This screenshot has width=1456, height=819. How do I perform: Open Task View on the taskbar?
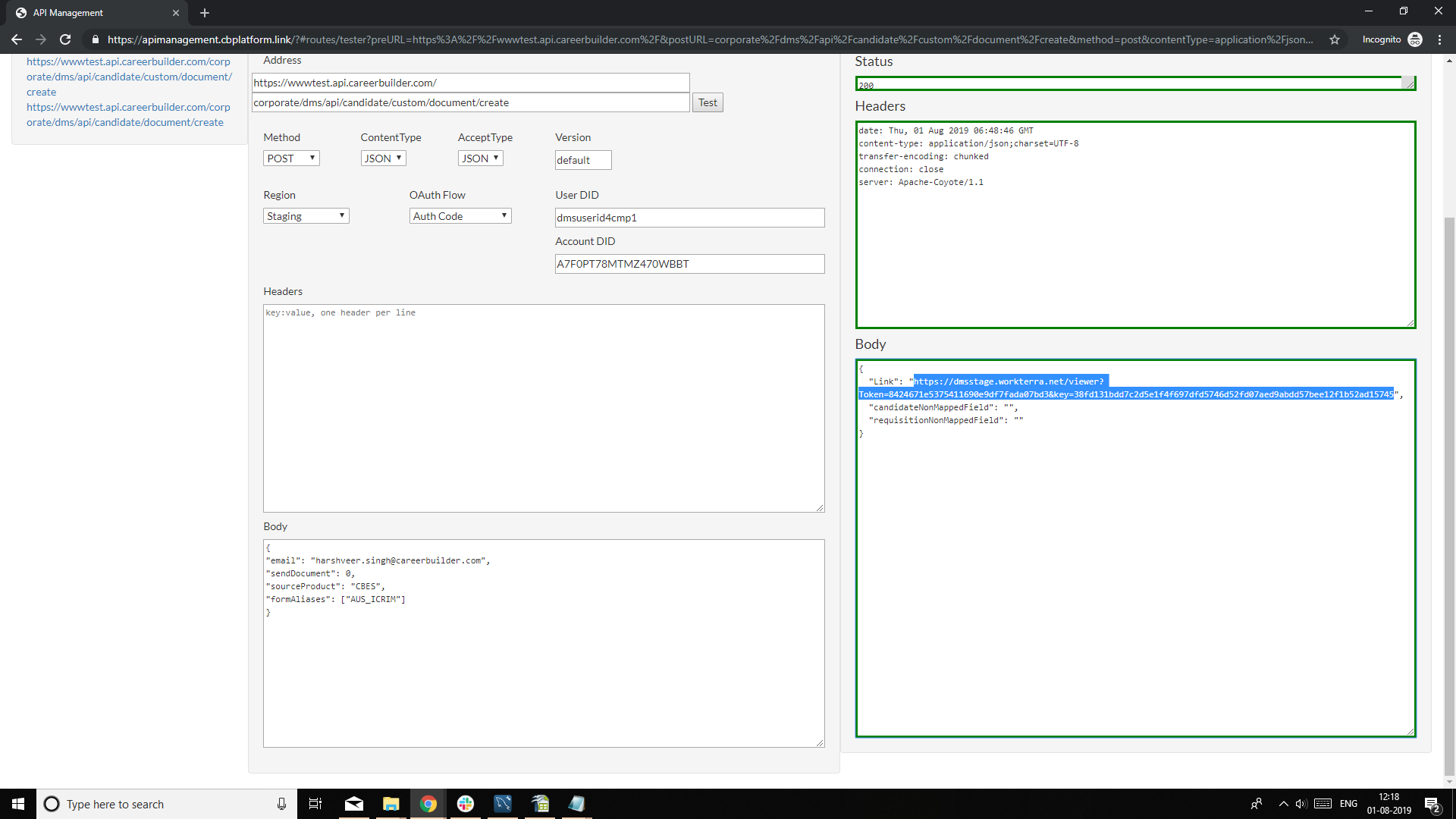315,804
